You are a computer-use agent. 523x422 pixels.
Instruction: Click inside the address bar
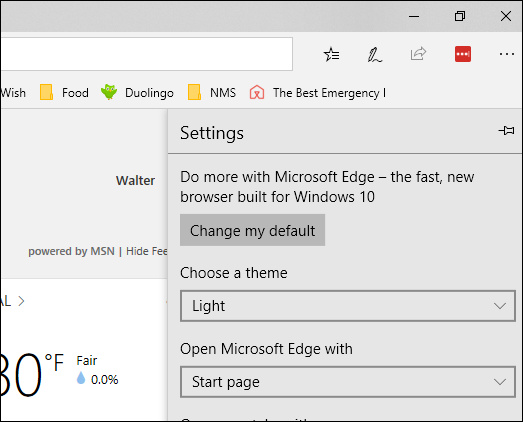(x=146, y=54)
